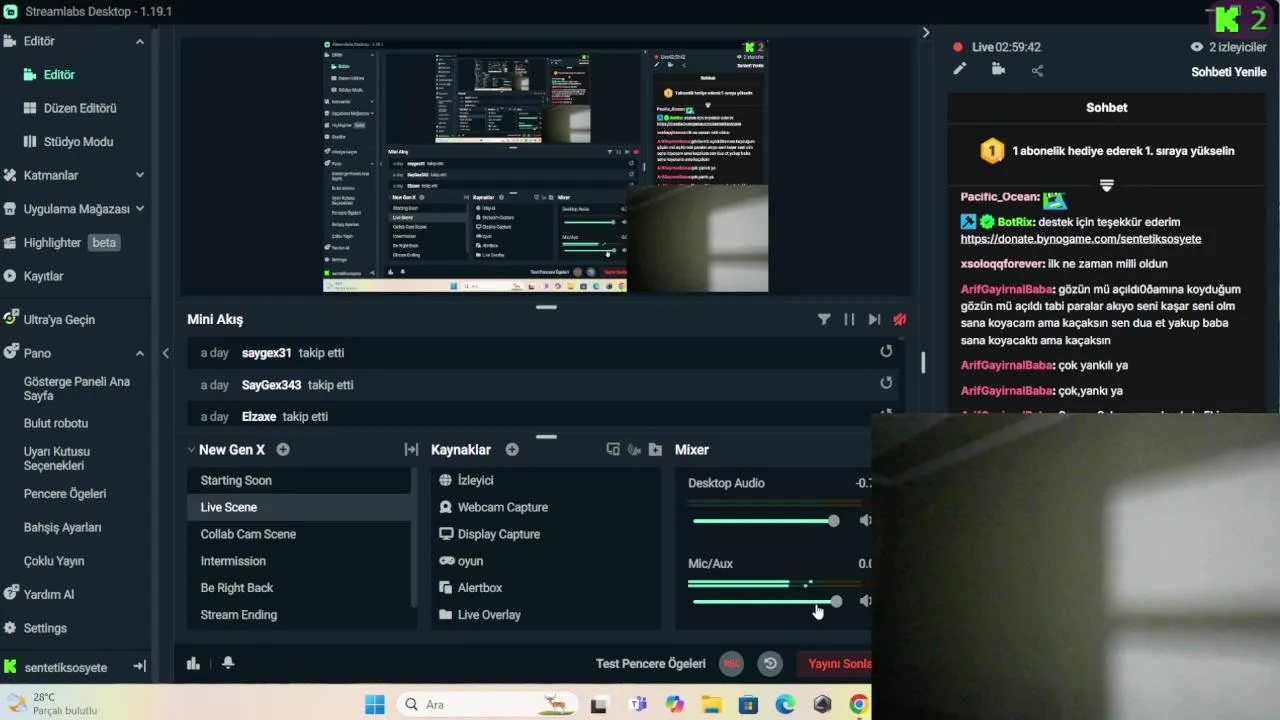Collapse chat panel with the right chevron
Screen dimensions: 1280x720
click(926, 33)
